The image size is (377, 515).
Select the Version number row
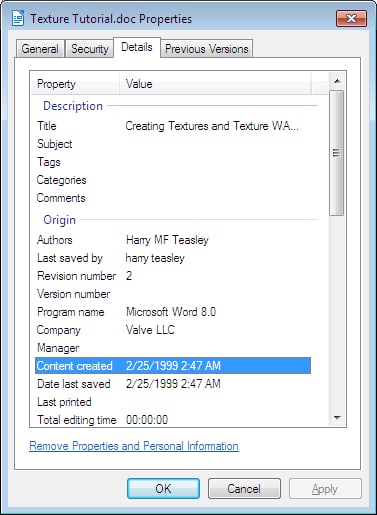(173, 294)
